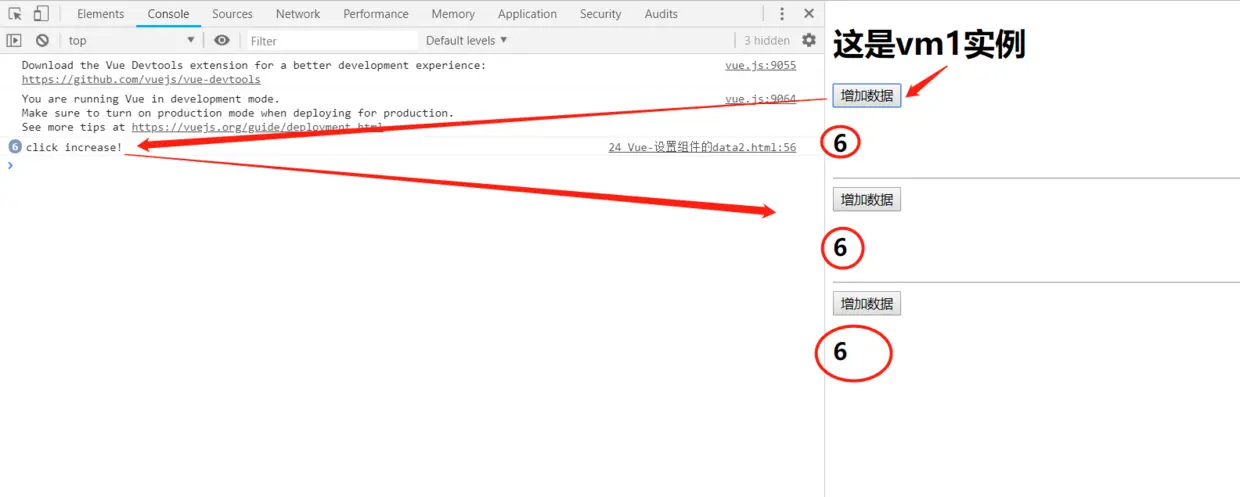Open console settings gear
Screen dimensions: 1240x497
point(809,41)
